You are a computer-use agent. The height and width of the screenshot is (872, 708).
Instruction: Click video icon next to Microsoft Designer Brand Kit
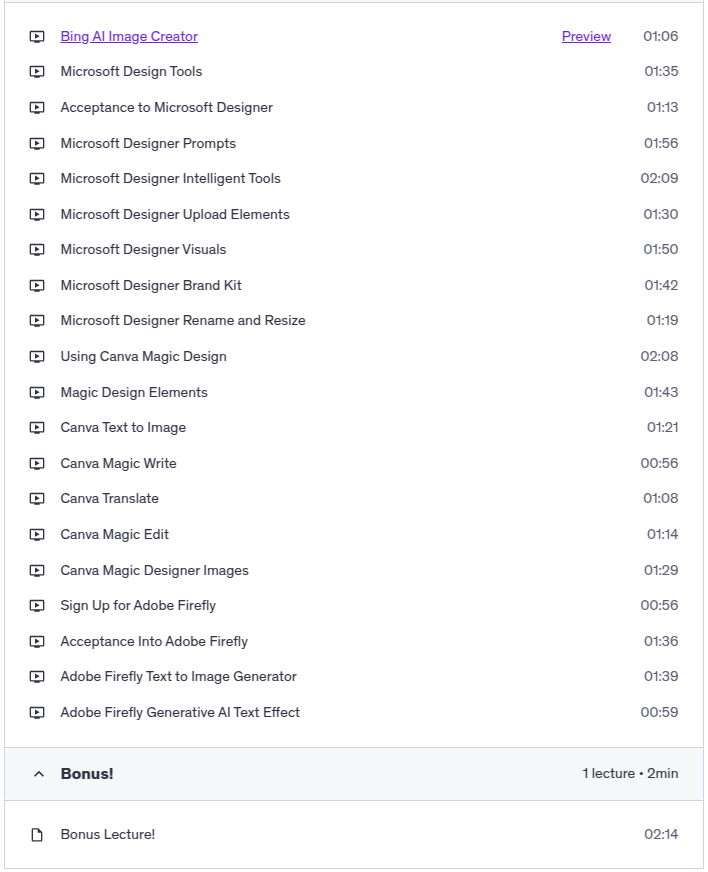37,286
